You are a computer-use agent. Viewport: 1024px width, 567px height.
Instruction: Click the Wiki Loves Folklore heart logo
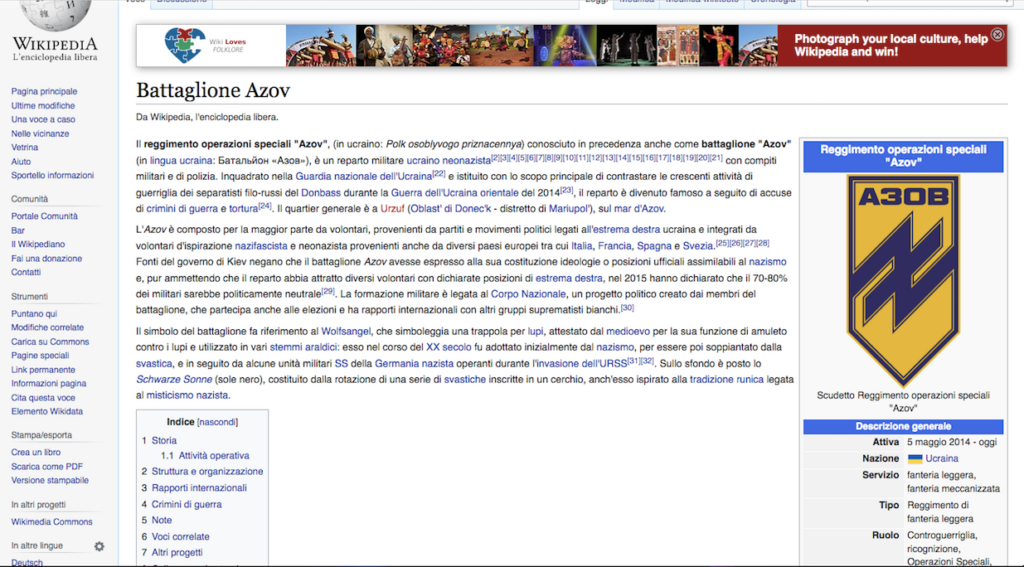point(185,45)
